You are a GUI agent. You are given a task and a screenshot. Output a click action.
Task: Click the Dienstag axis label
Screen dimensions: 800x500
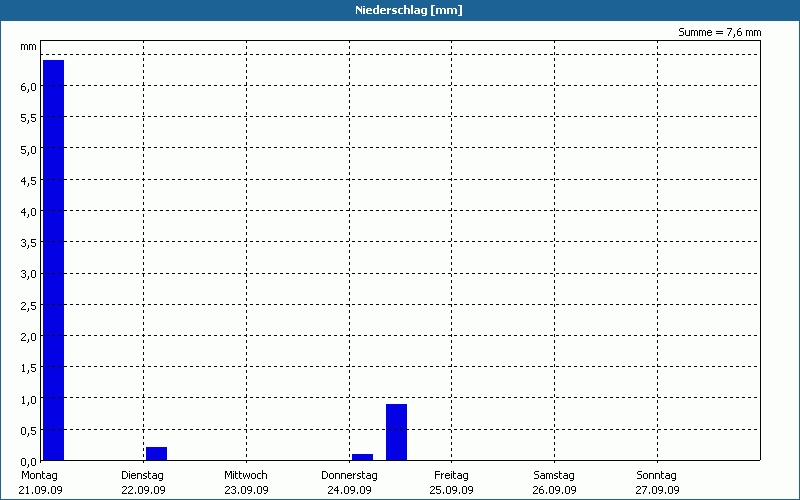coord(143,475)
